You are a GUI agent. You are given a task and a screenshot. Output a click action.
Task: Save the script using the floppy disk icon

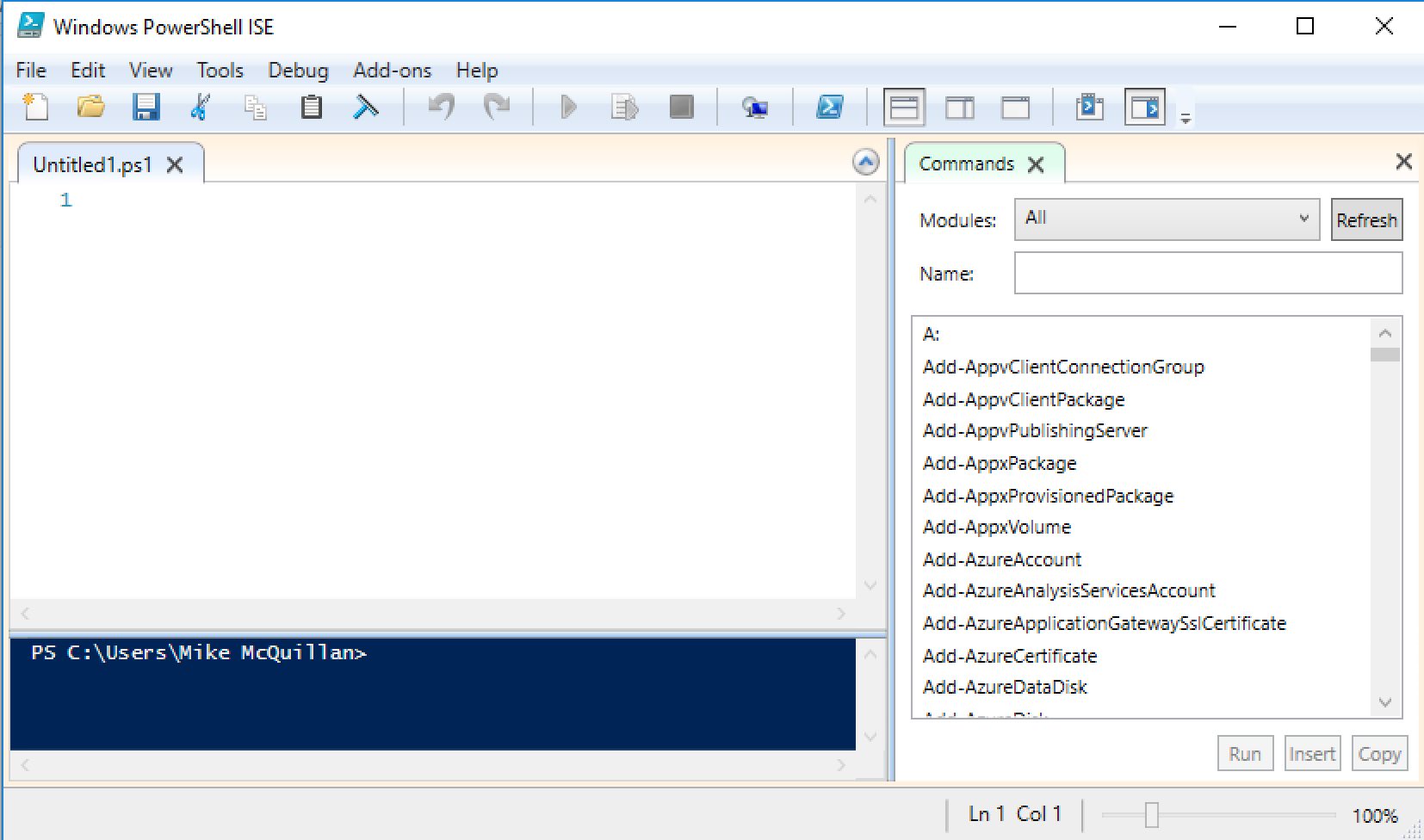145,108
